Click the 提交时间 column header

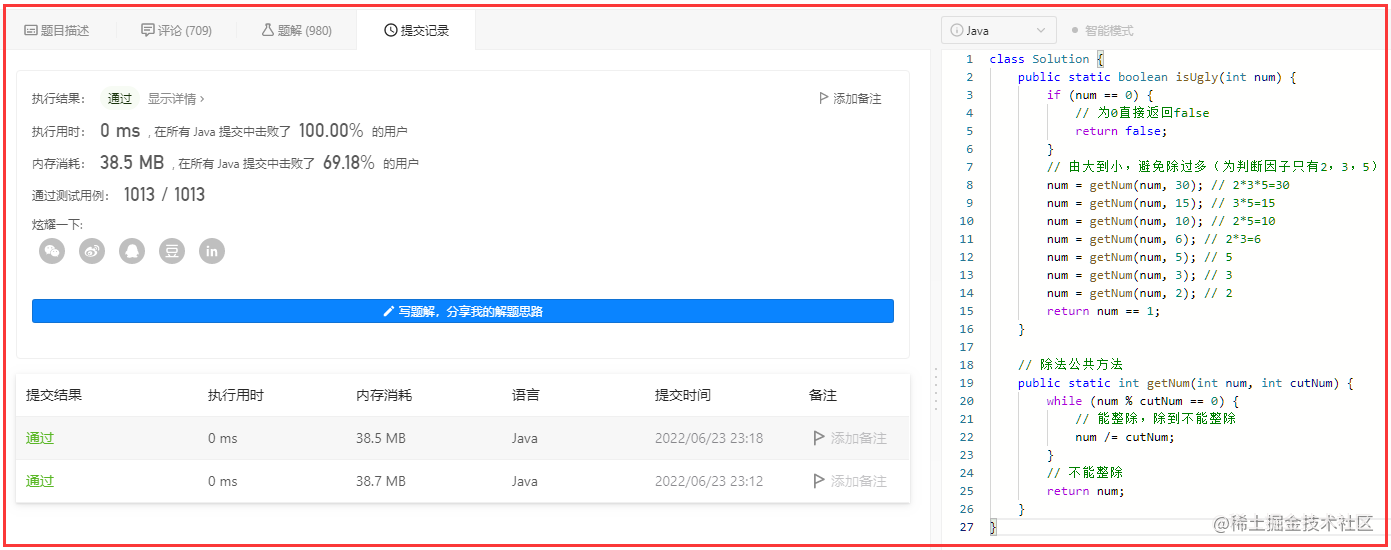683,395
